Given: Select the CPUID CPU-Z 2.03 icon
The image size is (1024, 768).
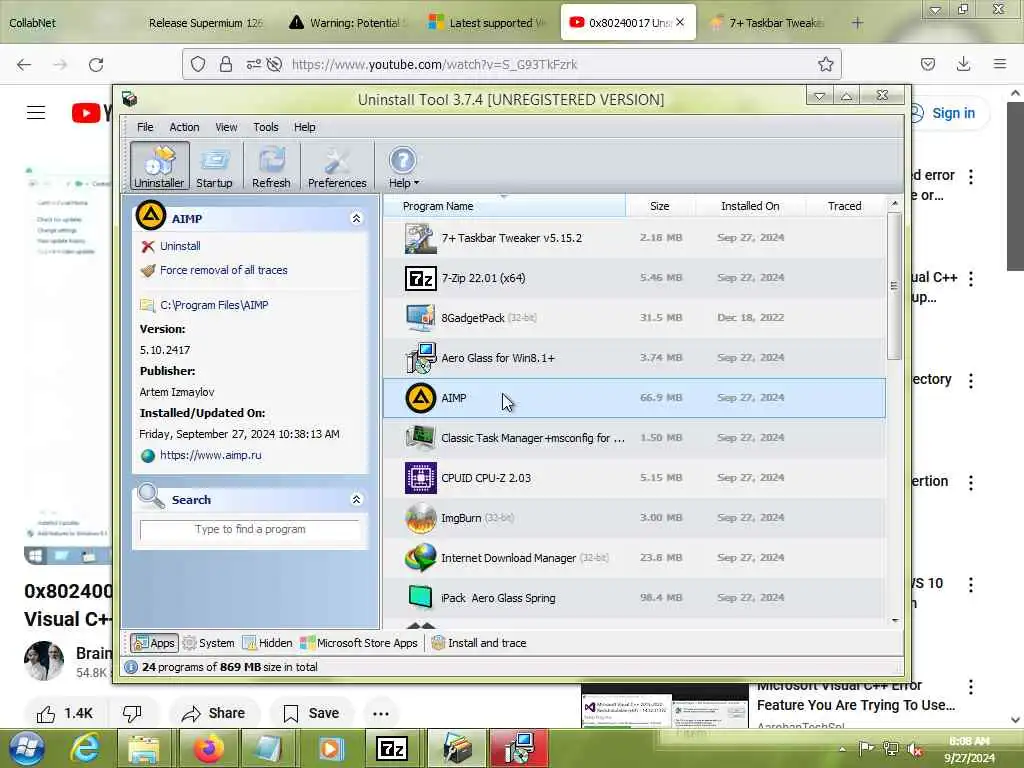Looking at the screenshot, I should coord(420,478).
